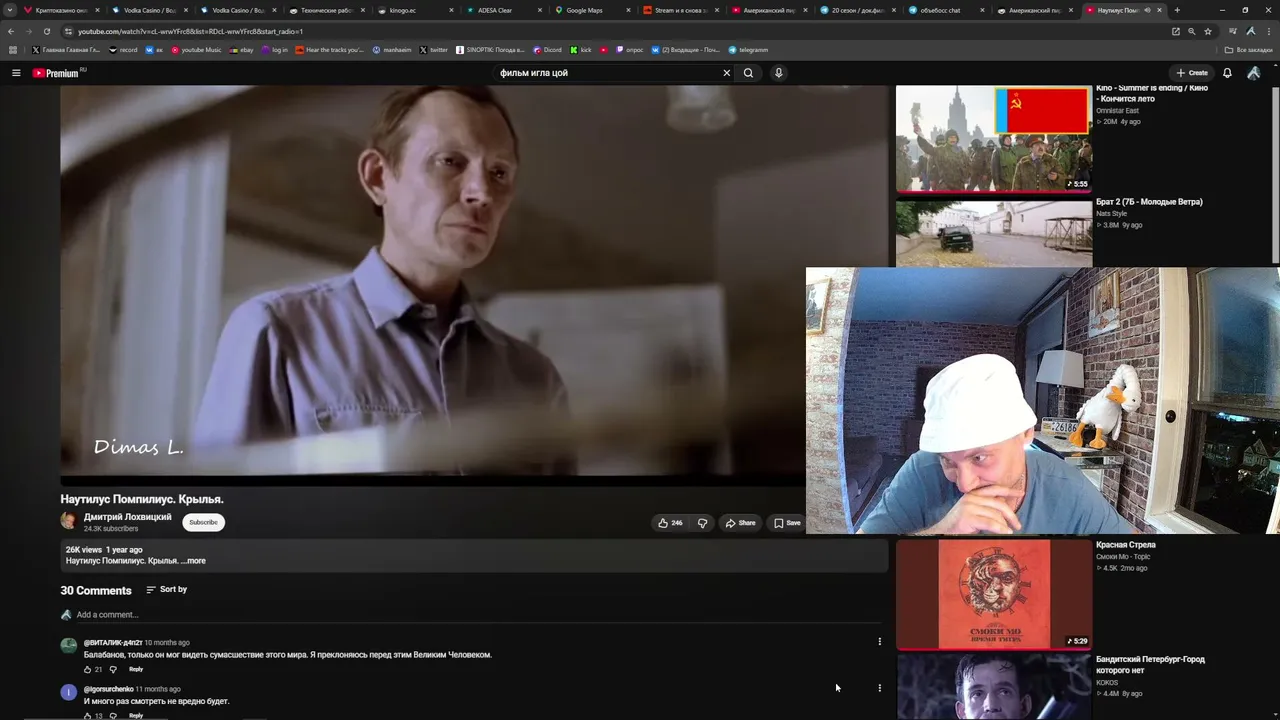1280x720 pixels.
Task: Click the magnifier search button
Action: pyautogui.click(x=748, y=73)
